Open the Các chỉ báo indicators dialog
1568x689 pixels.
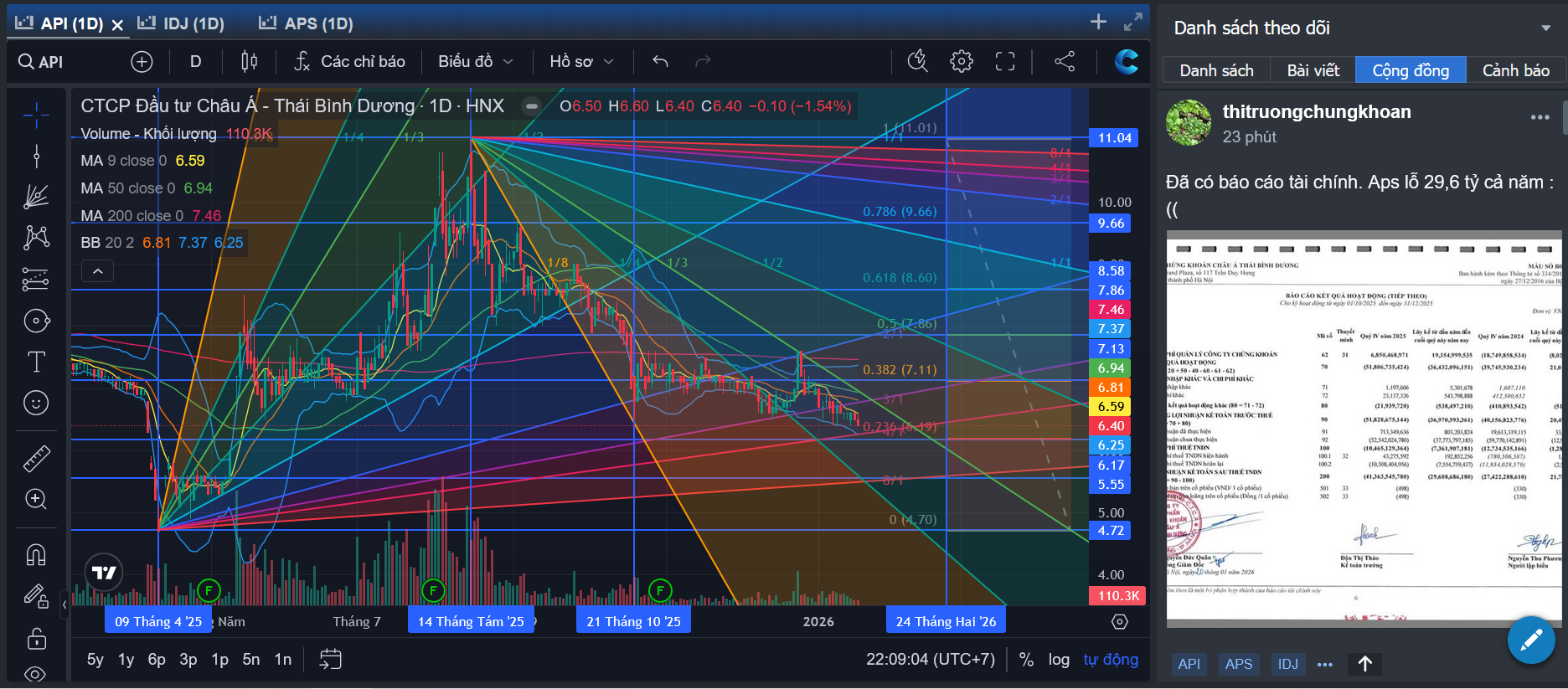pyautogui.click(x=349, y=61)
